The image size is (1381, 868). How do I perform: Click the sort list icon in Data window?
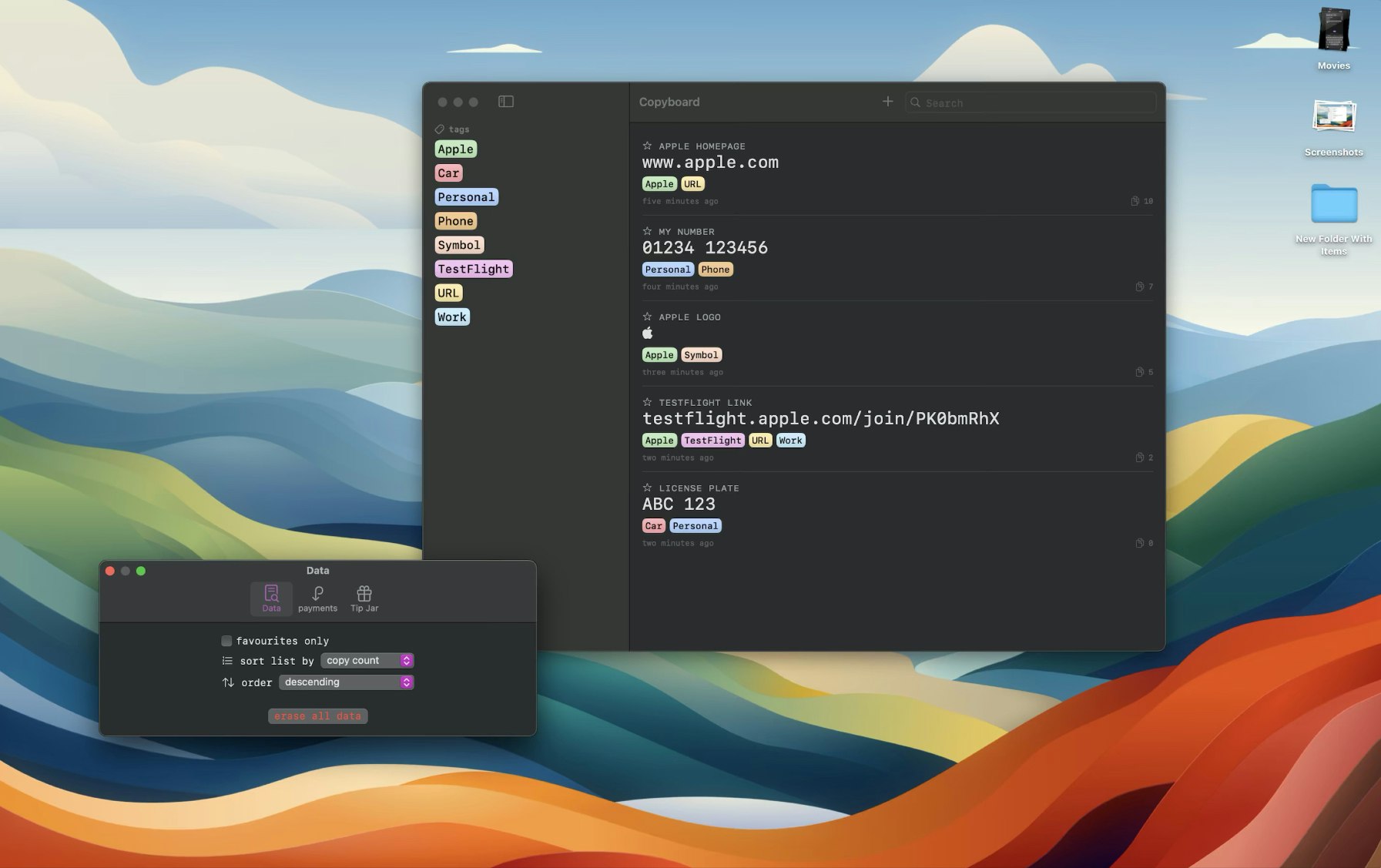tap(227, 661)
